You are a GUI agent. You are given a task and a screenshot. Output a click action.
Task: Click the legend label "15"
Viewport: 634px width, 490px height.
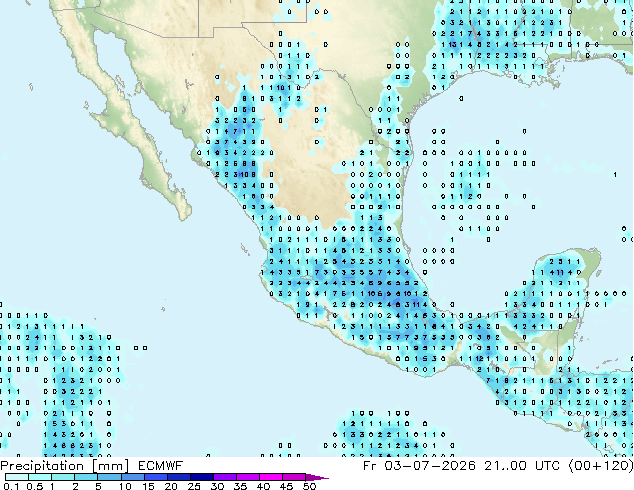pyautogui.click(x=148, y=486)
